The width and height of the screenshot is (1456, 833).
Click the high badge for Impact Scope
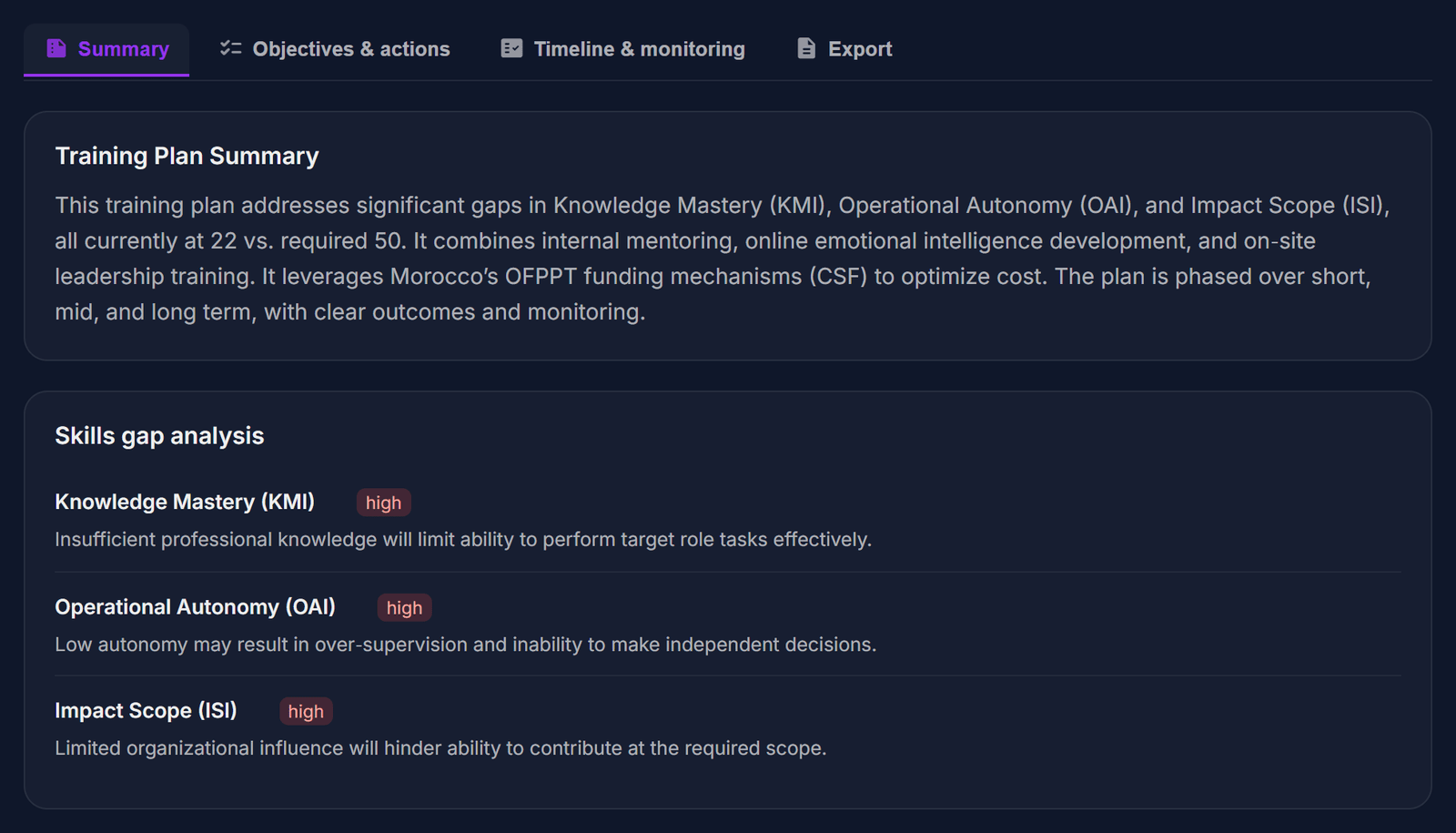click(x=306, y=711)
